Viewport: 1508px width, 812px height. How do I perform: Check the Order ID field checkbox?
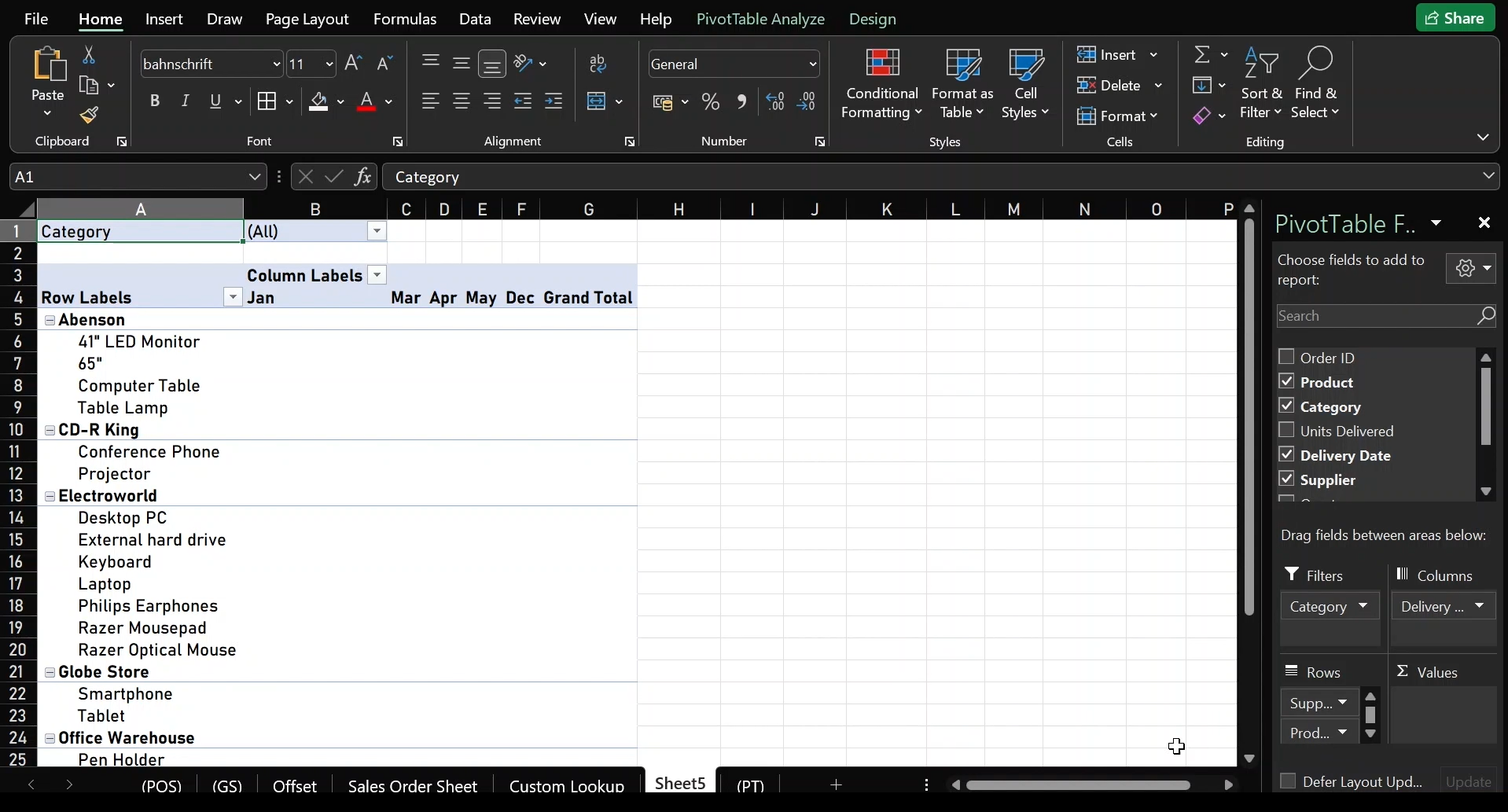[x=1286, y=358]
